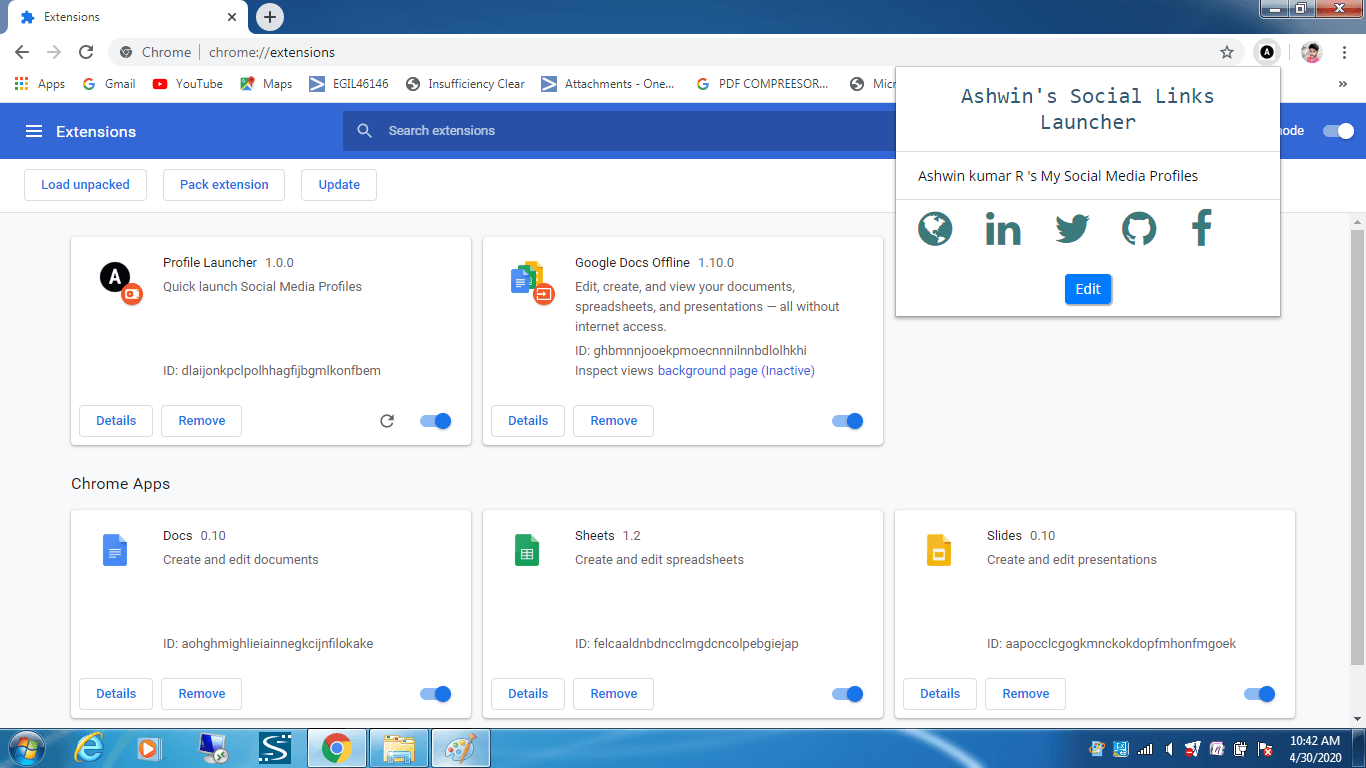
Task: Click the Search extensions field
Action: 618,131
